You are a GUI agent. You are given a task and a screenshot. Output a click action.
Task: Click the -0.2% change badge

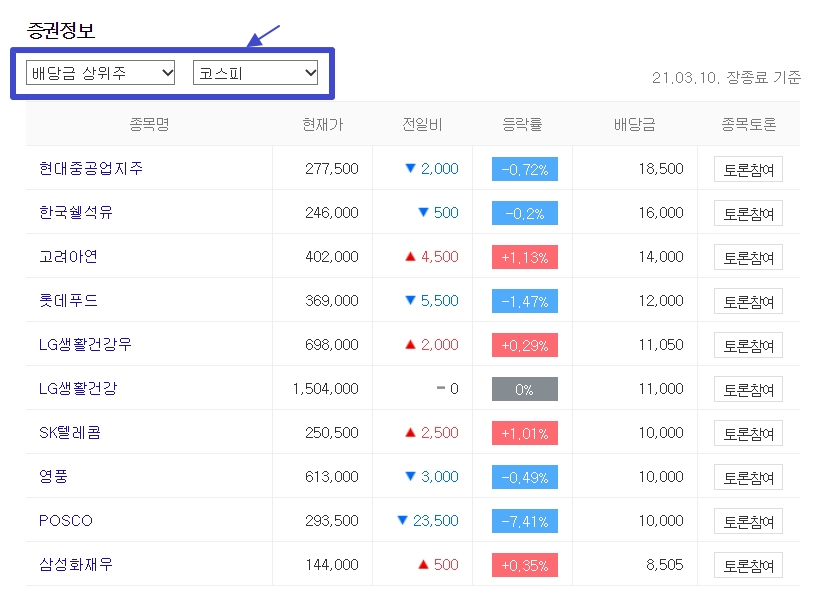point(525,213)
